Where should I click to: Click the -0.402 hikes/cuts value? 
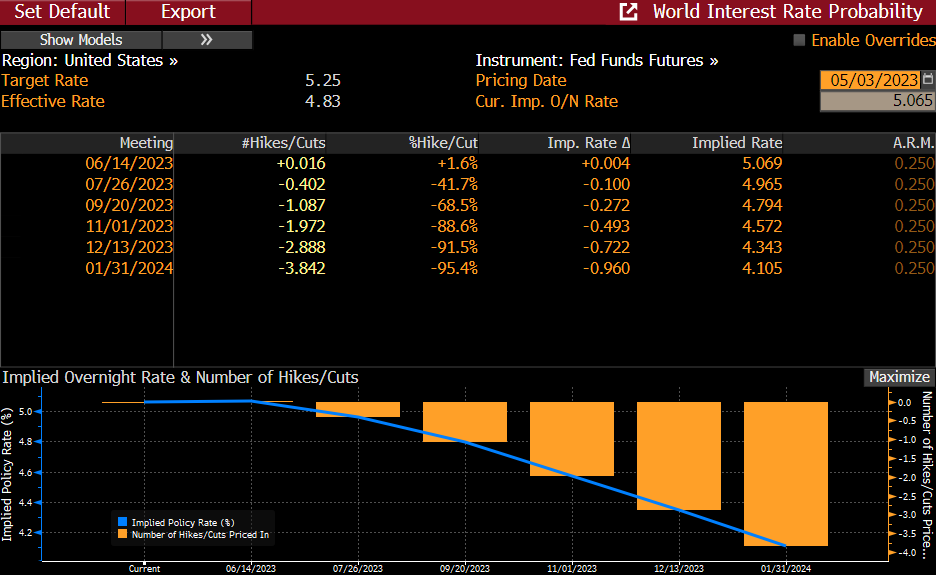(x=302, y=185)
